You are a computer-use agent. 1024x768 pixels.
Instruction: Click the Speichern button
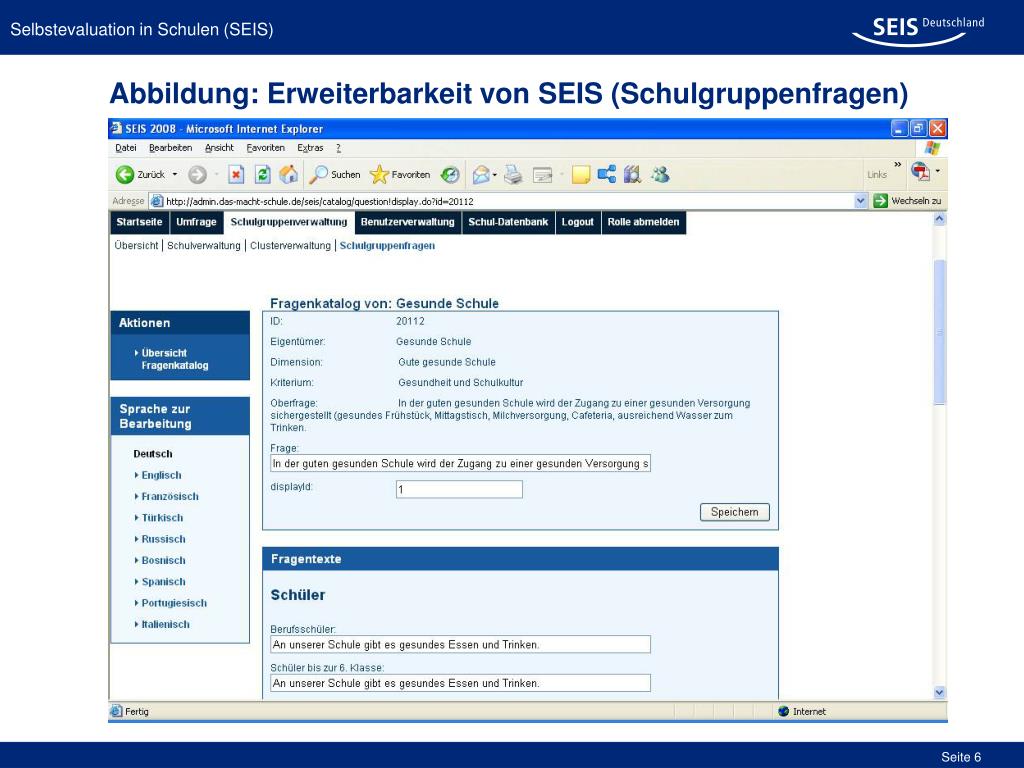[x=735, y=512]
